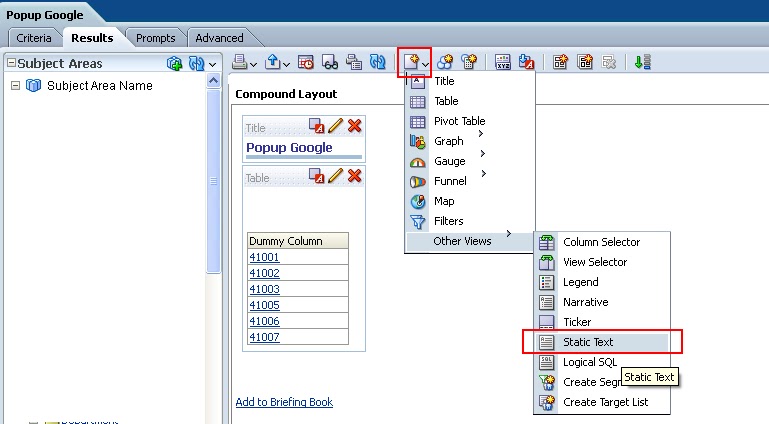Image resolution: width=769 pixels, height=424 pixels.
Task: Click the New View toolbar icon
Action: (411, 62)
